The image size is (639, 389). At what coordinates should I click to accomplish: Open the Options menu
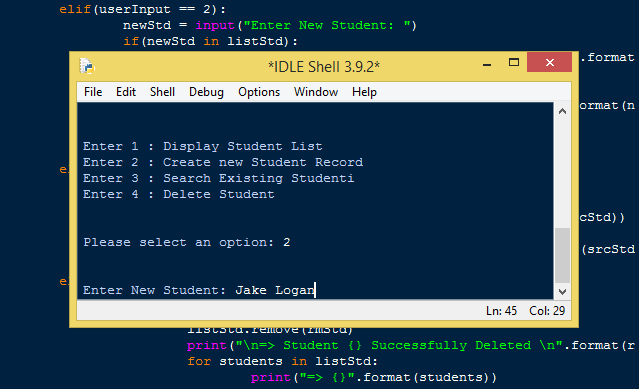point(259,92)
